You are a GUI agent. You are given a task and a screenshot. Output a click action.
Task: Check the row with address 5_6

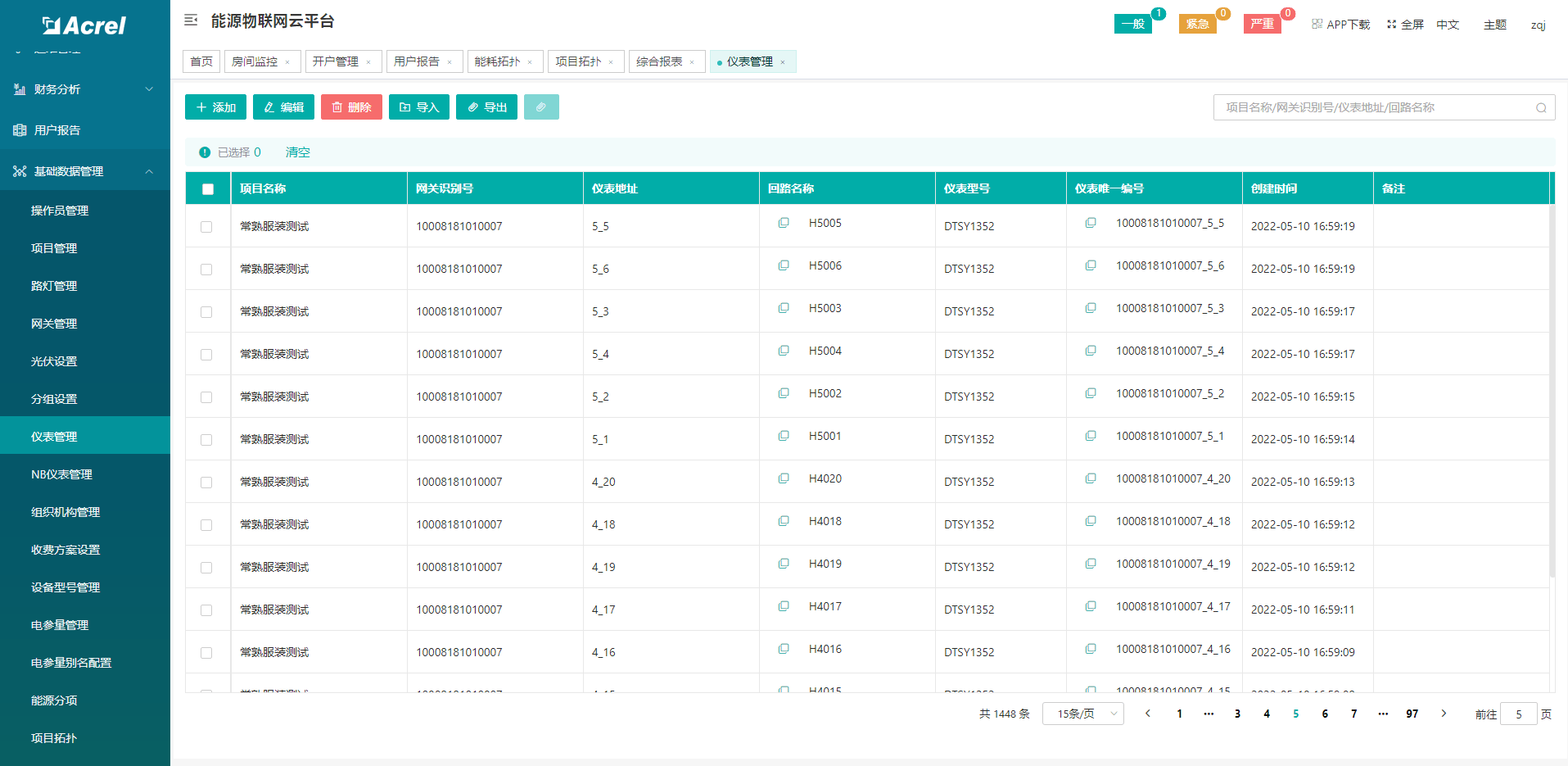click(x=206, y=270)
